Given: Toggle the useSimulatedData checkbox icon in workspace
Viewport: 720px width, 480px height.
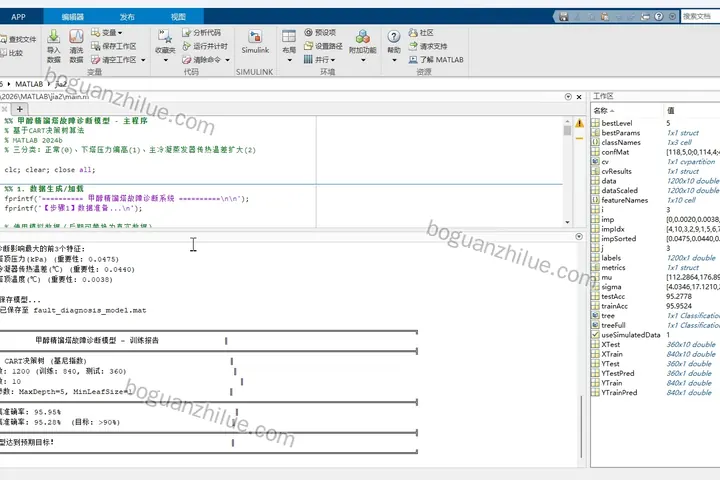Looking at the screenshot, I should click(595, 335).
